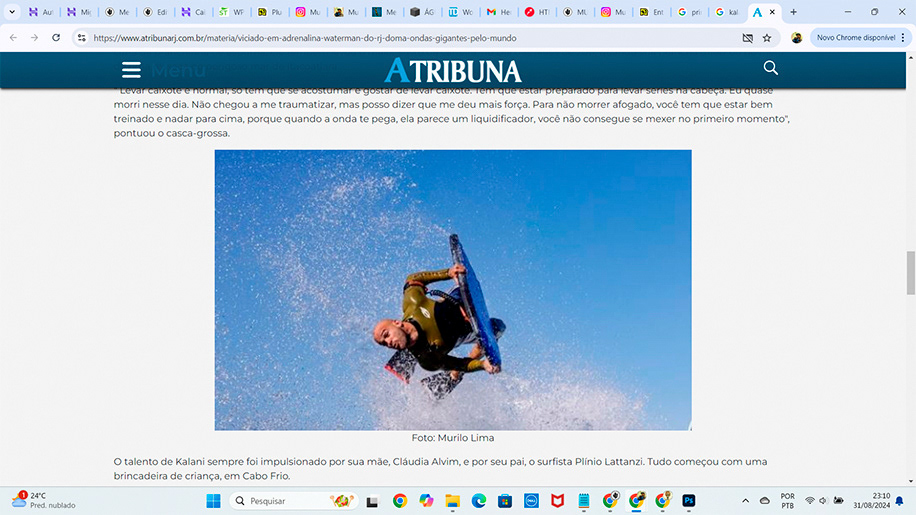The width and height of the screenshot is (916, 515).
Task: Click the volume speaker tray icon
Action: (x=823, y=501)
